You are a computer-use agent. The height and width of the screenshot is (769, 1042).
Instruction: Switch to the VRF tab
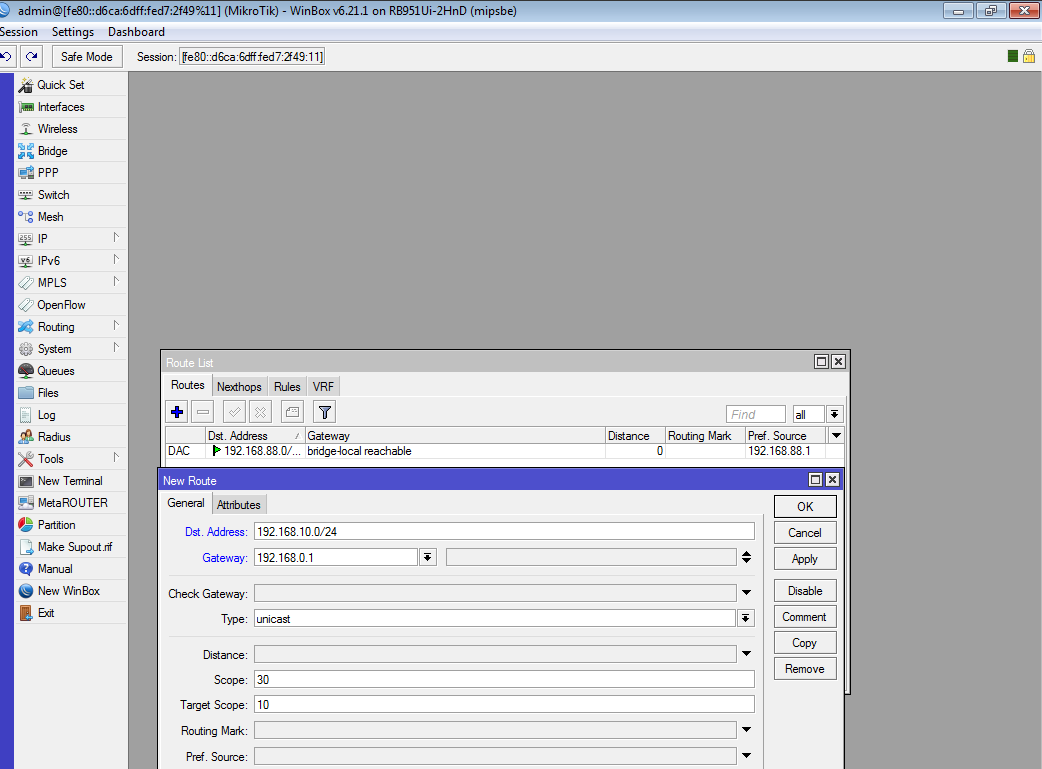coord(324,387)
